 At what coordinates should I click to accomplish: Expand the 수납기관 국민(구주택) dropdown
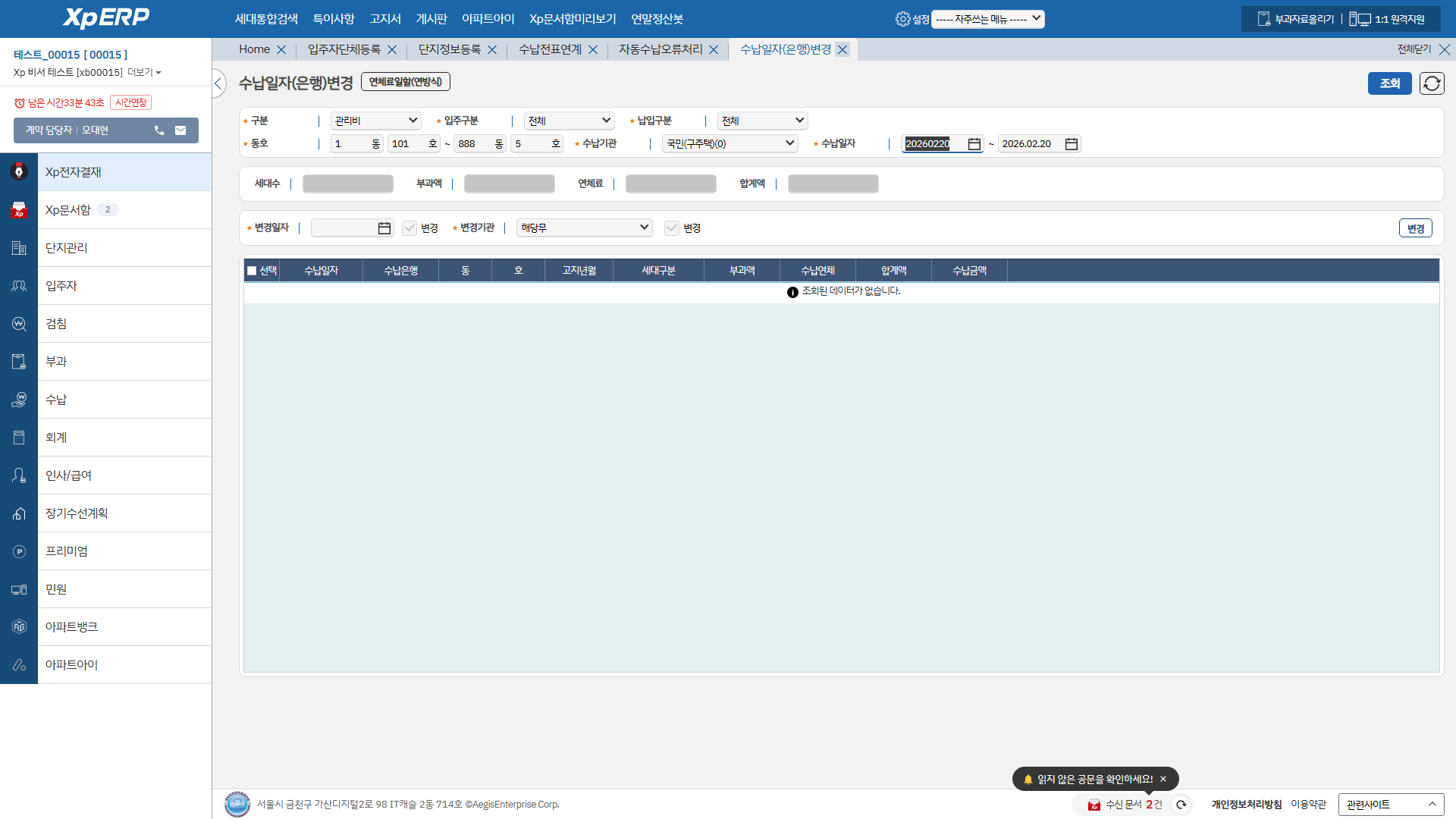click(x=730, y=143)
